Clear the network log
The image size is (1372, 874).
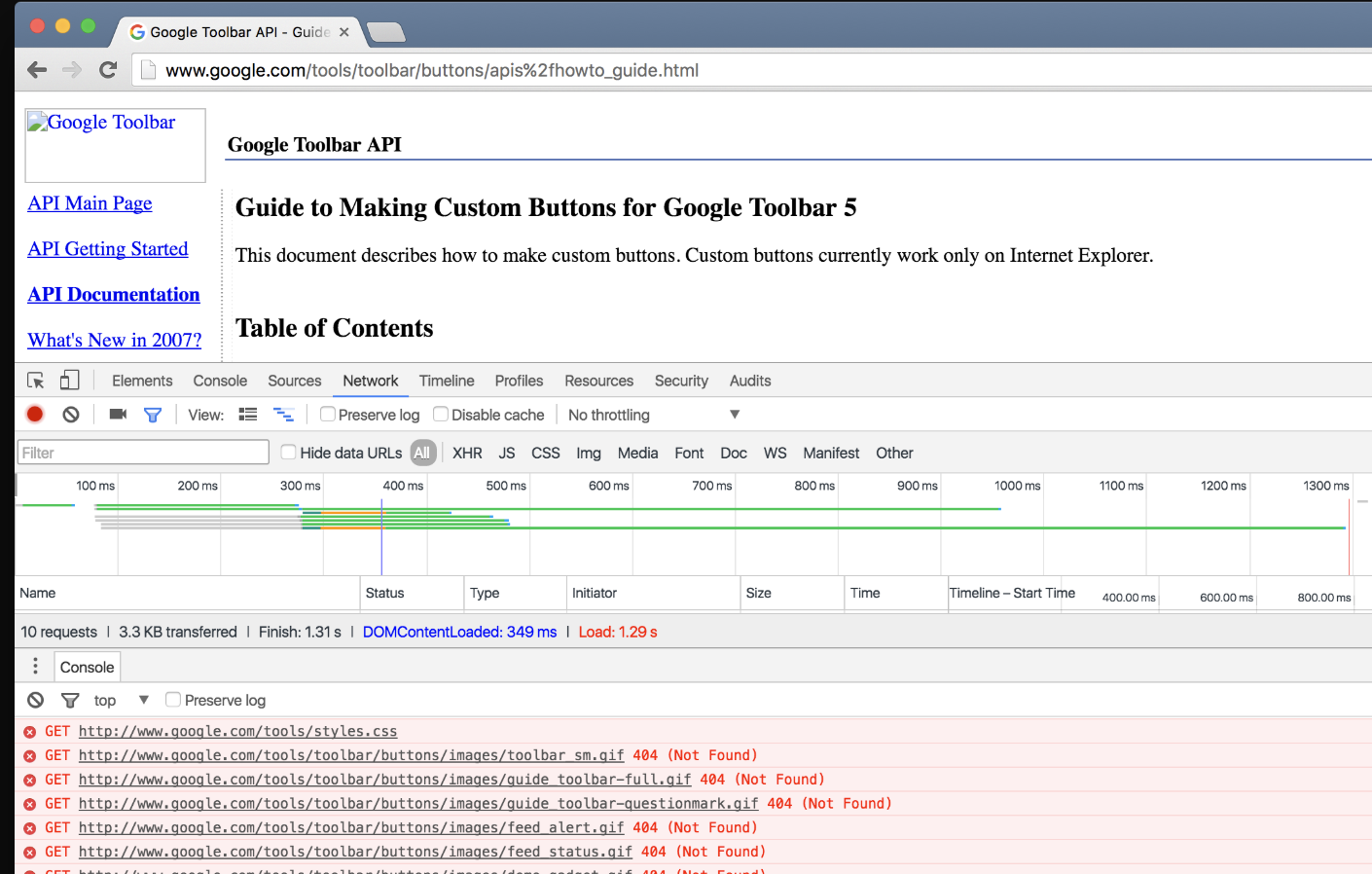pos(71,415)
